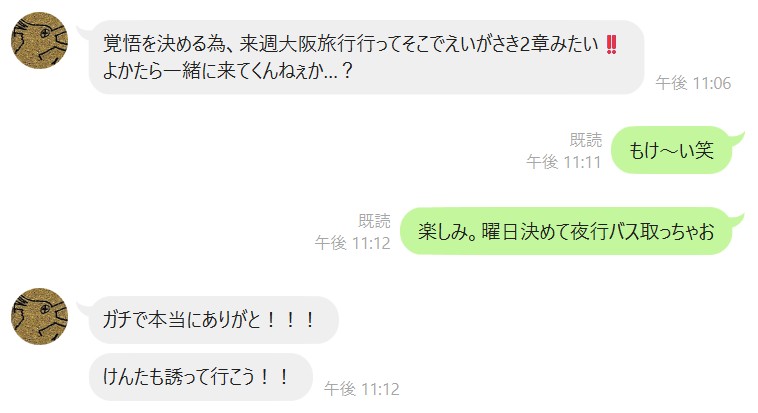Click the 午後 11:06 timestamp

click(x=693, y=83)
